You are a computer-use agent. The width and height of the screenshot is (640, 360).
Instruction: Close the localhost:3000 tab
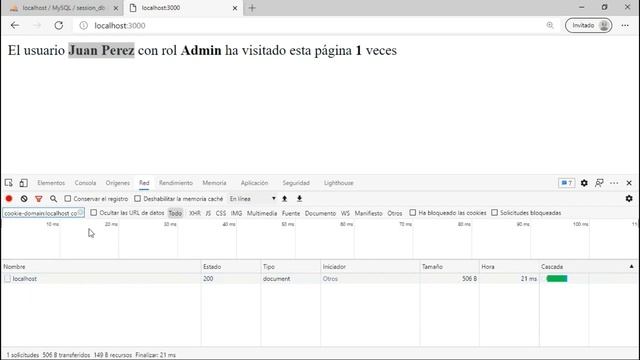pos(235,8)
